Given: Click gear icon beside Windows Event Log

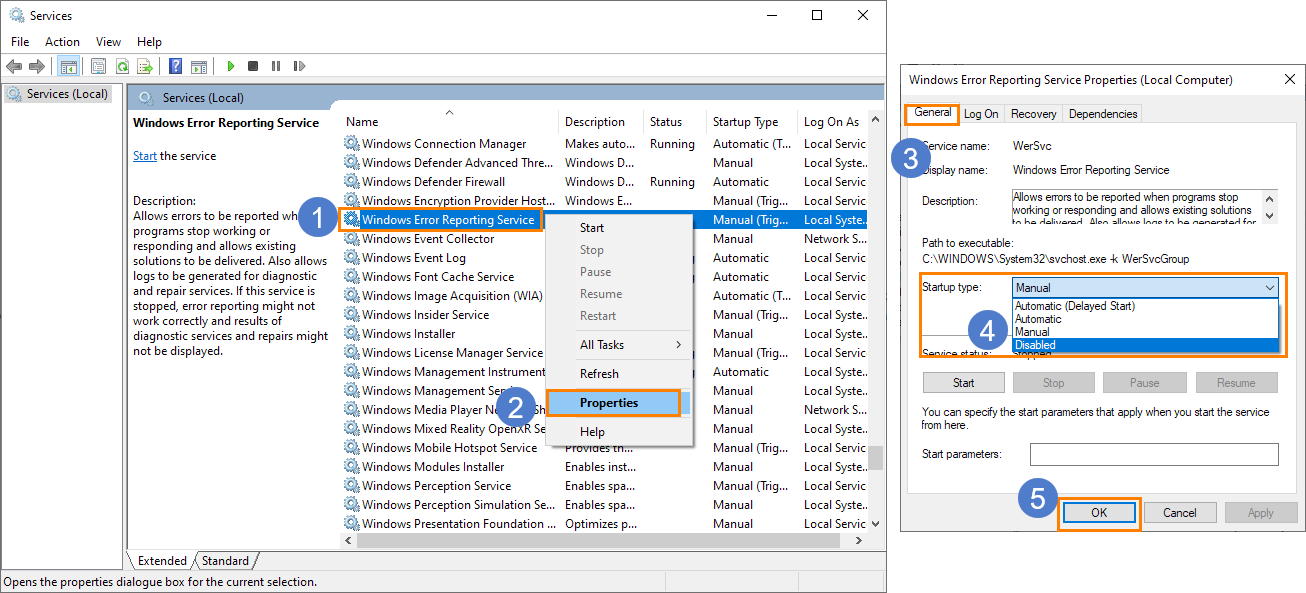Looking at the screenshot, I should [x=351, y=257].
